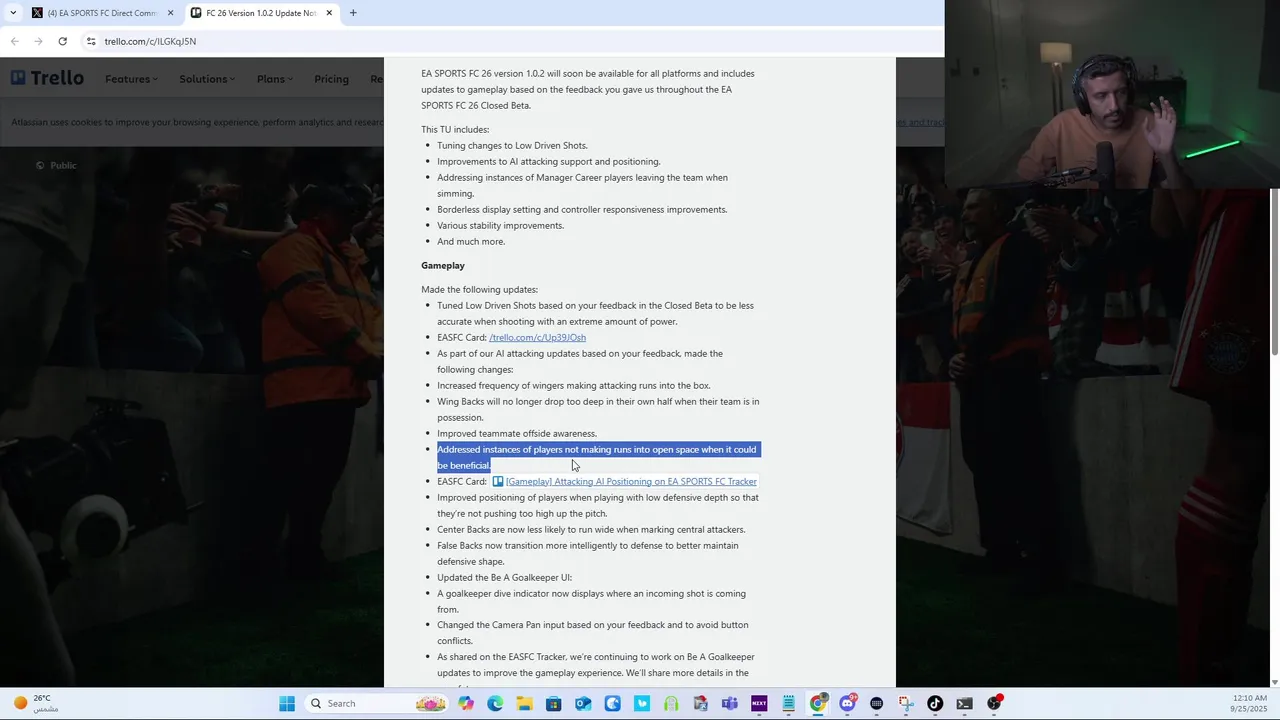
Task: Open the NEXT app in taskbar
Action: [x=759, y=703]
